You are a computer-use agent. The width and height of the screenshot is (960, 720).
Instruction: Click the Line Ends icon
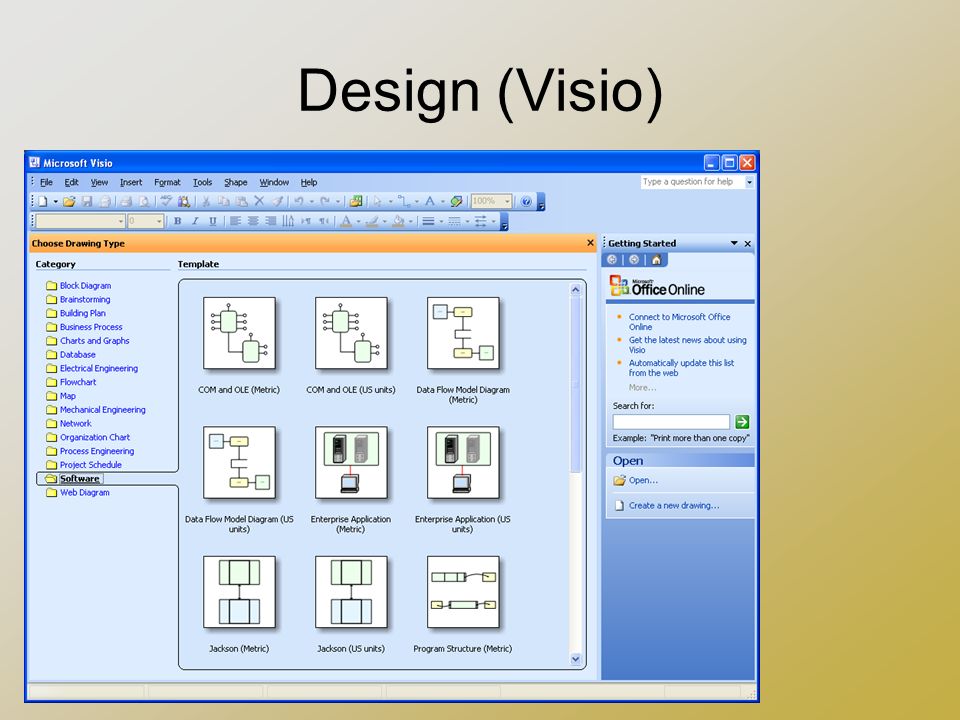click(481, 221)
